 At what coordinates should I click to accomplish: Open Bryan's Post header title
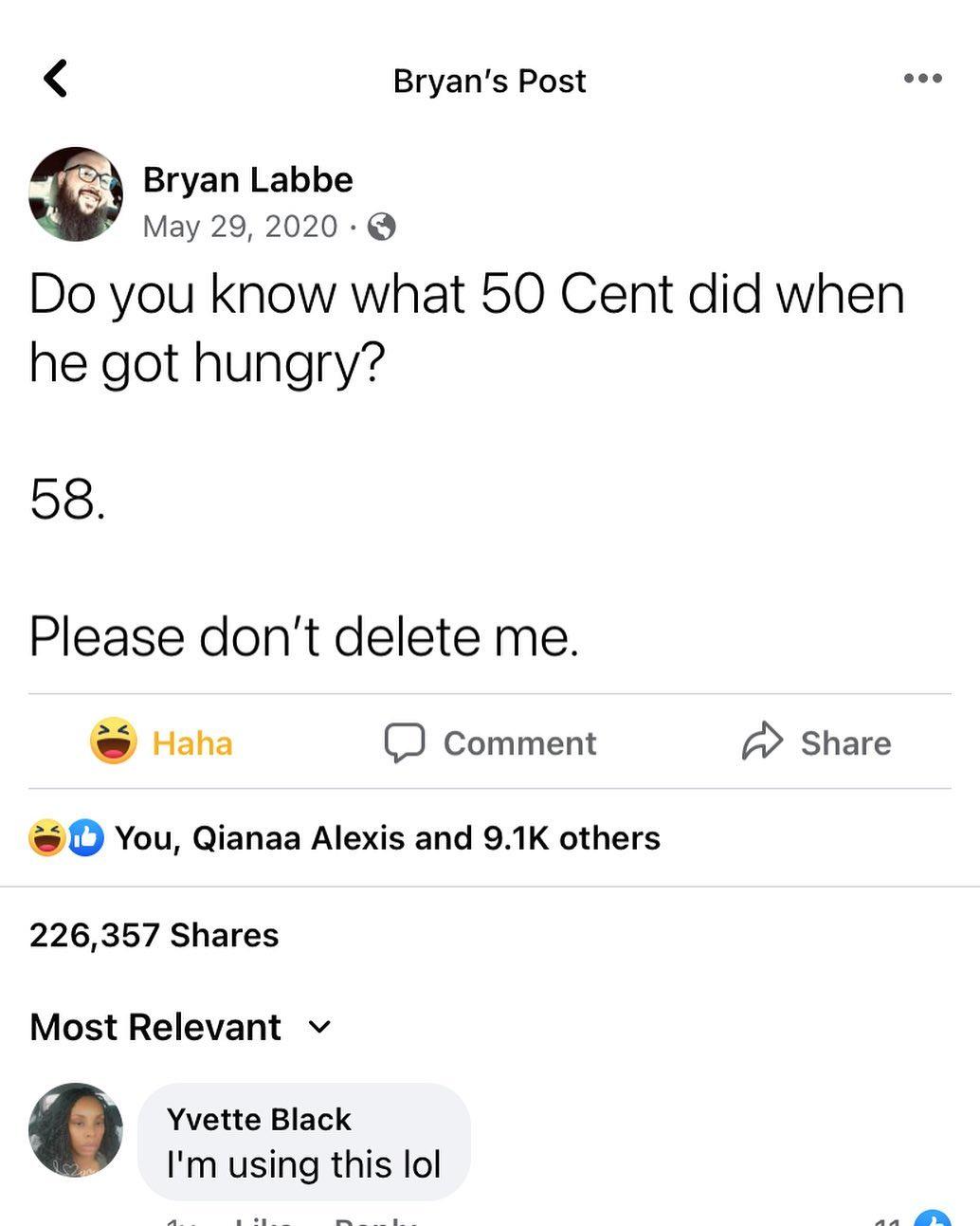(x=489, y=80)
